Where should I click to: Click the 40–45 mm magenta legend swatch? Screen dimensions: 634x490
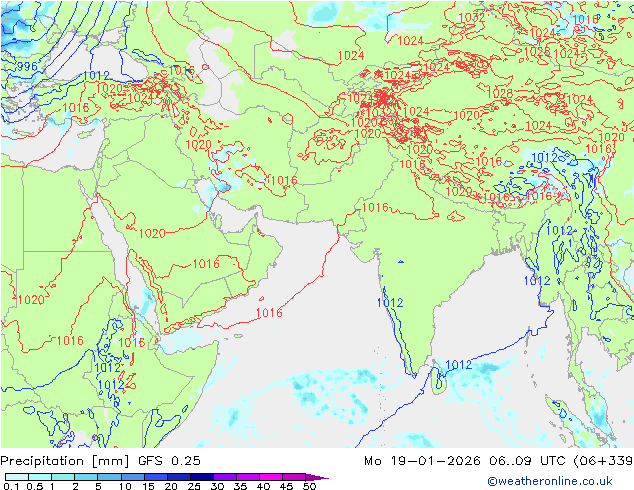tap(271, 477)
